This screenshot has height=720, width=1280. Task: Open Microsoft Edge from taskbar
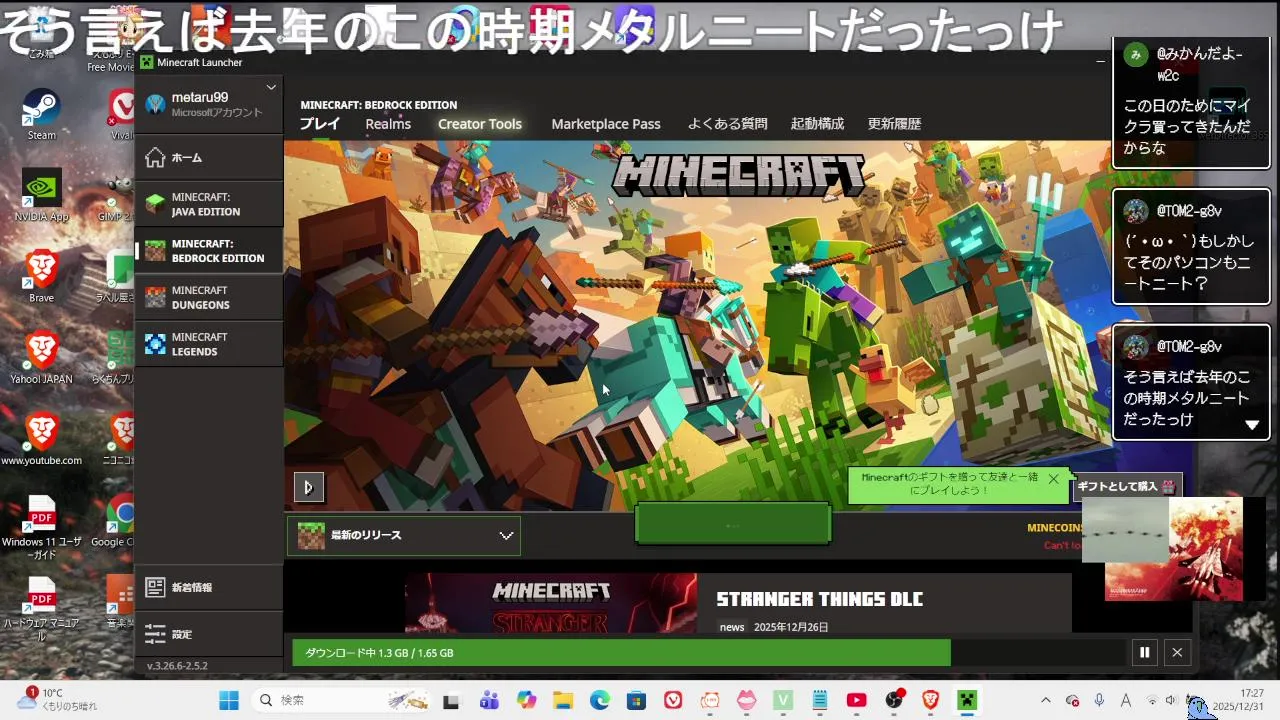pyautogui.click(x=600, y=701)
